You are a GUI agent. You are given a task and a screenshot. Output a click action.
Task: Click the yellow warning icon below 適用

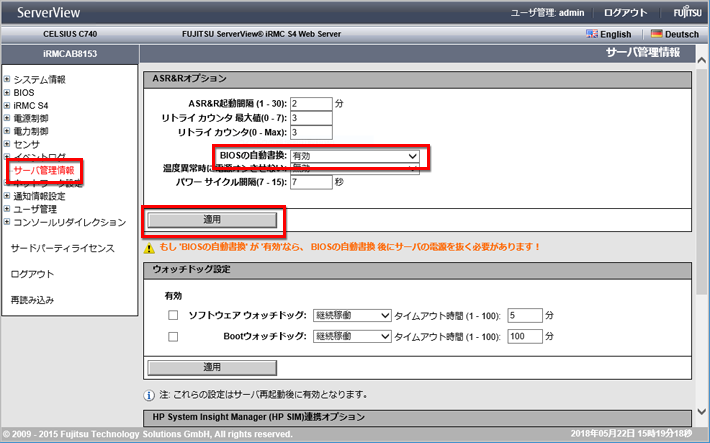[148, 246]
